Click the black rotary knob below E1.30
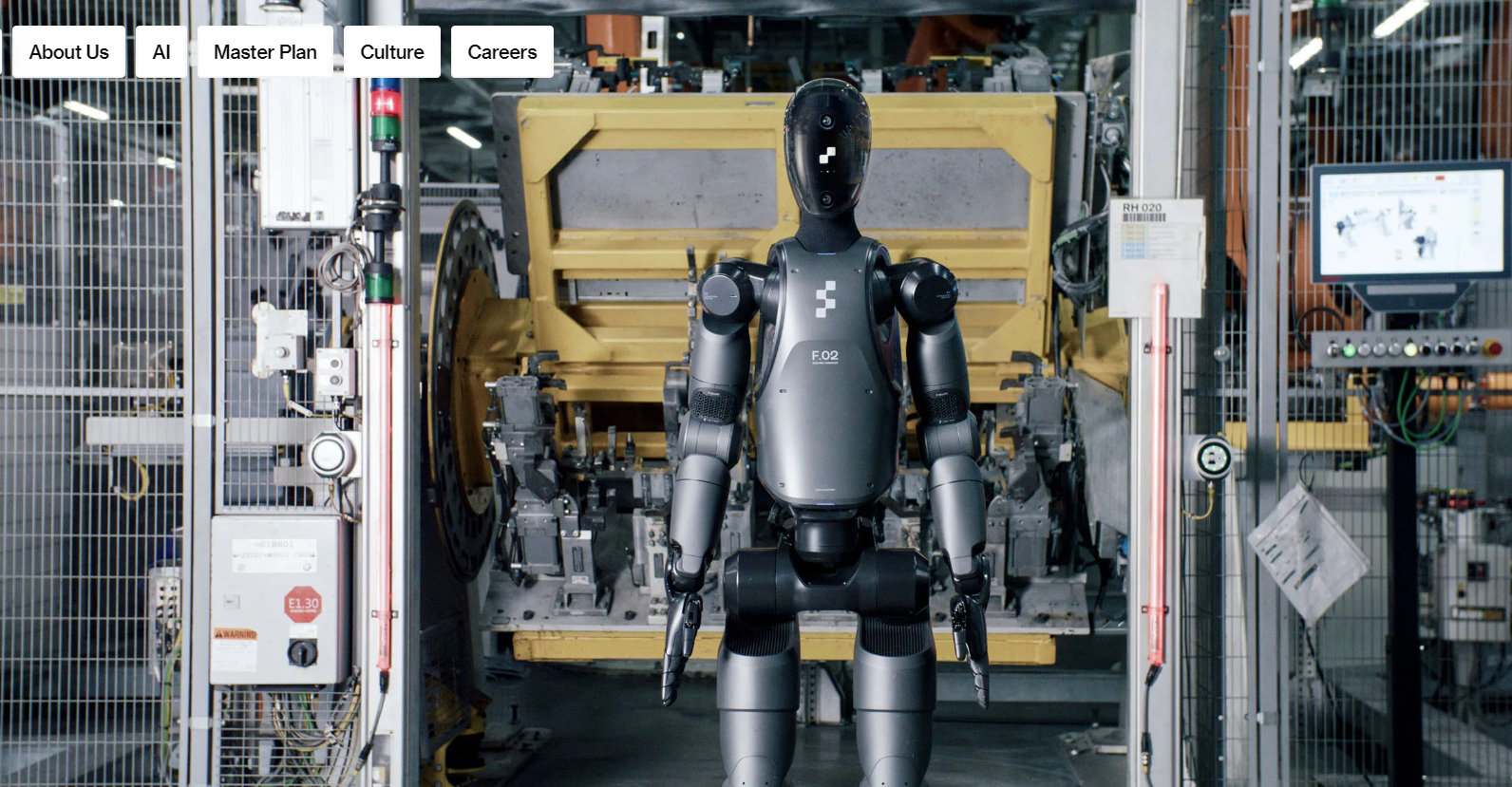 (x=303, y=652)
